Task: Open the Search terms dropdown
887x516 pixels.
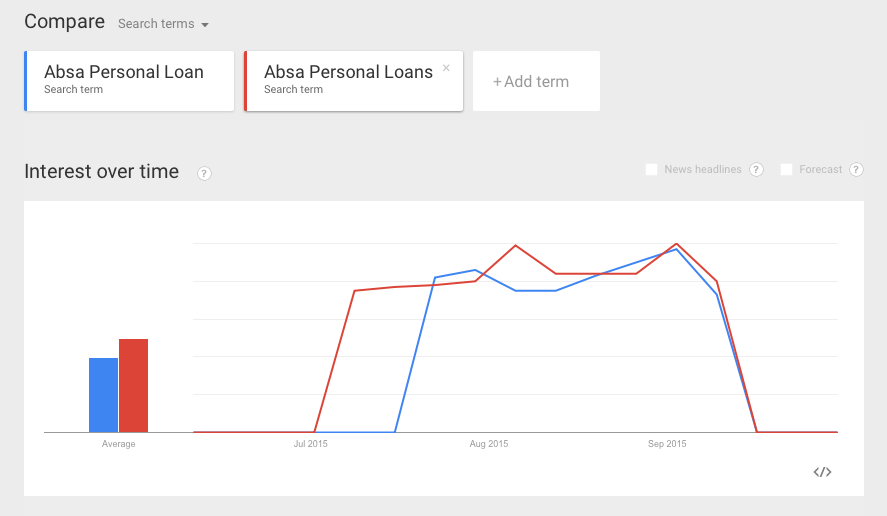Action: [x=163, y=24]
